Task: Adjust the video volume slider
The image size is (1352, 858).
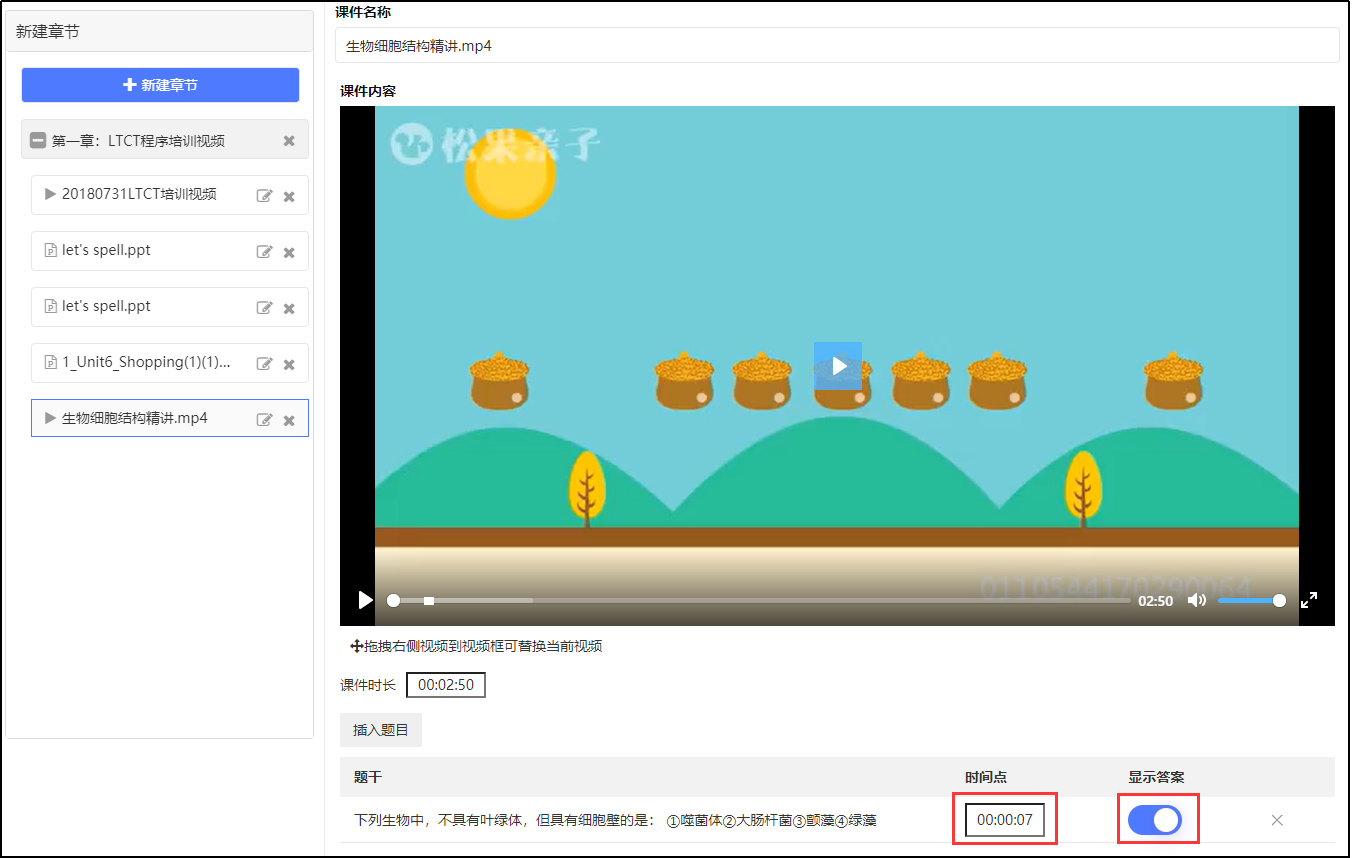Action: (x=1250, y=601)
